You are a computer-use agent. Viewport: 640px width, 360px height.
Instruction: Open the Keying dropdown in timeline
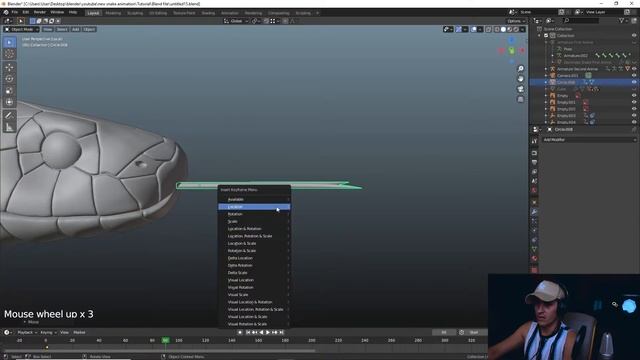[48, 332]
